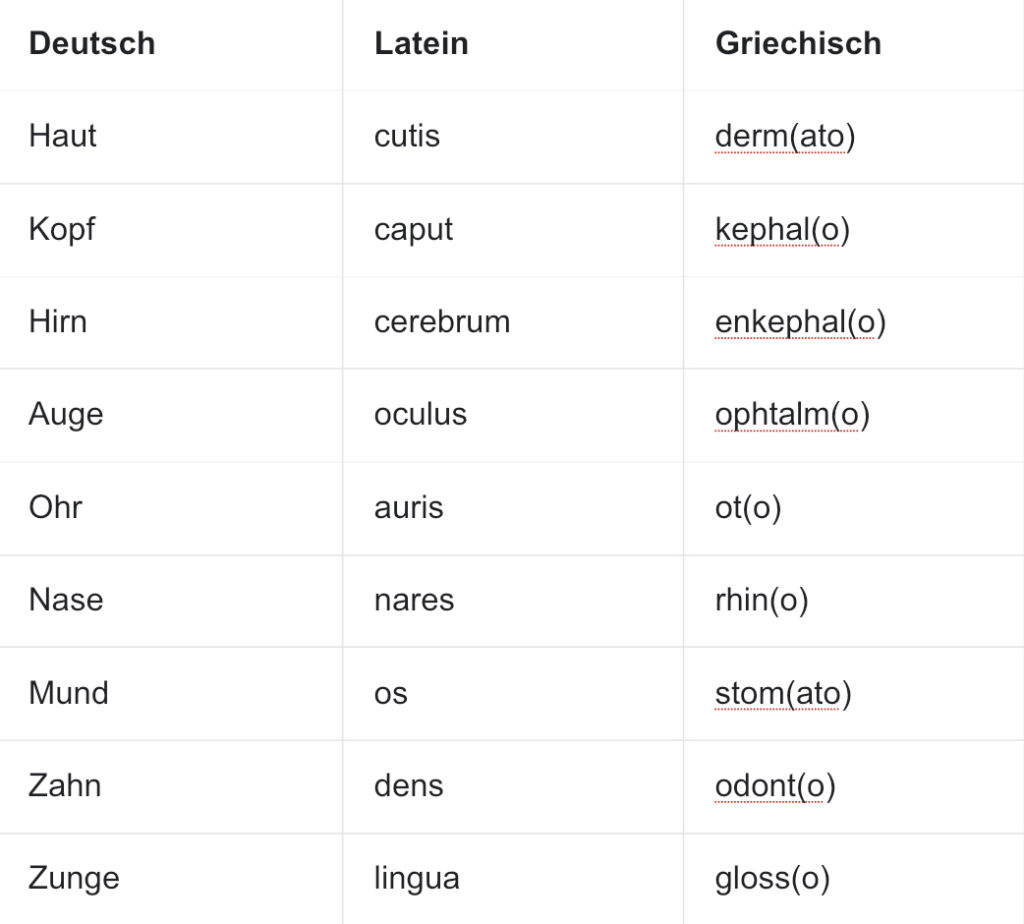
Task: Select the lingua cell
Action: click(513, 879)
